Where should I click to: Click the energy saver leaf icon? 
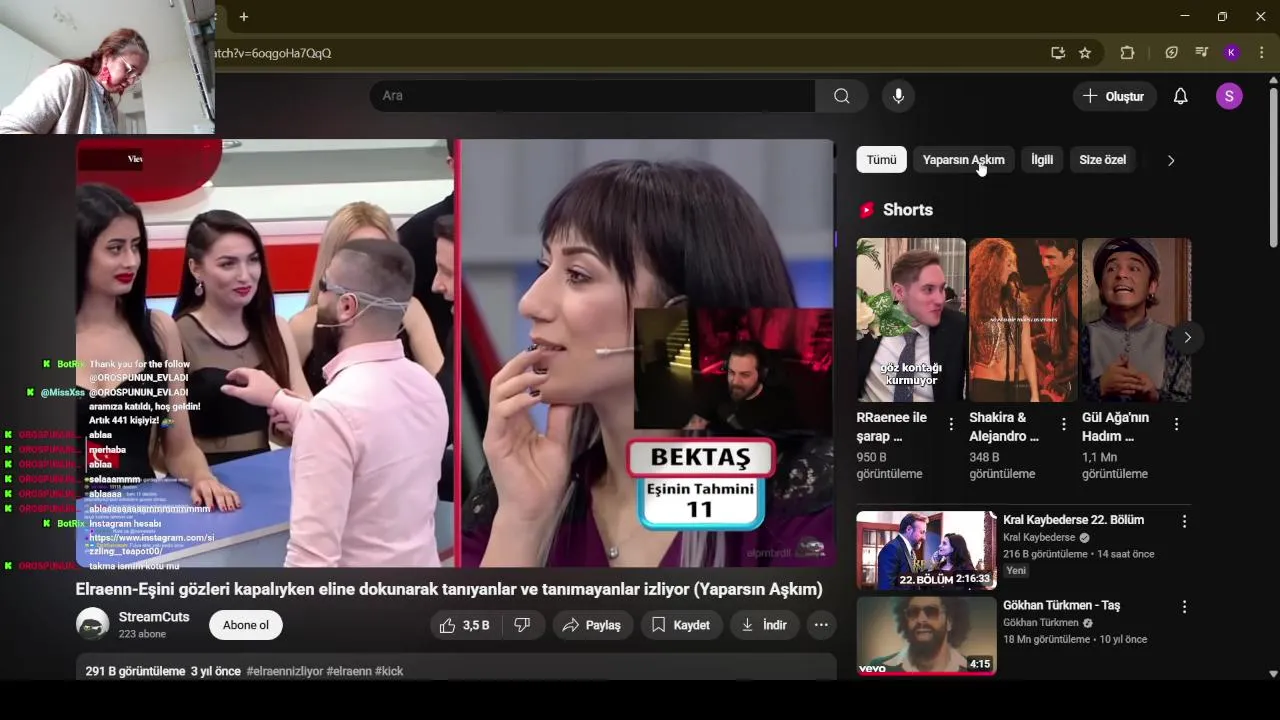click(1172, 53)
